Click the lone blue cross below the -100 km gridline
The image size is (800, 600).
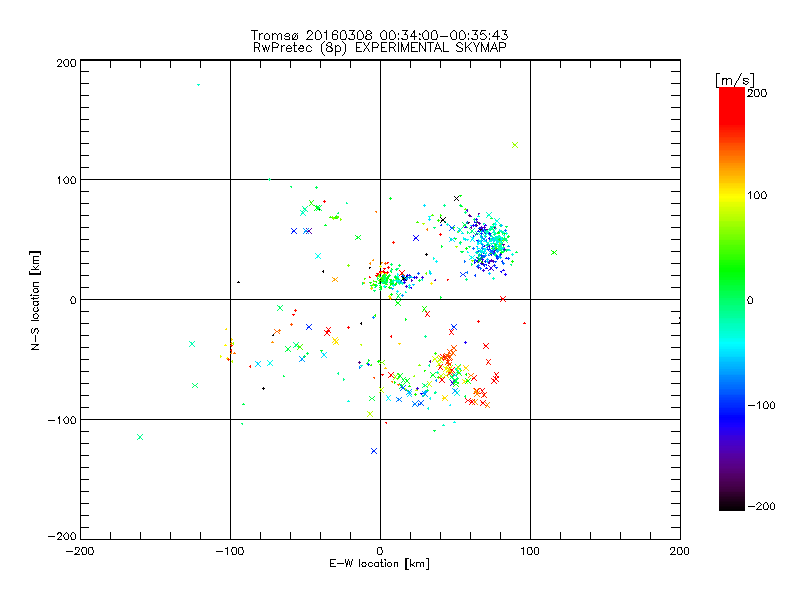tap(374, 451)
